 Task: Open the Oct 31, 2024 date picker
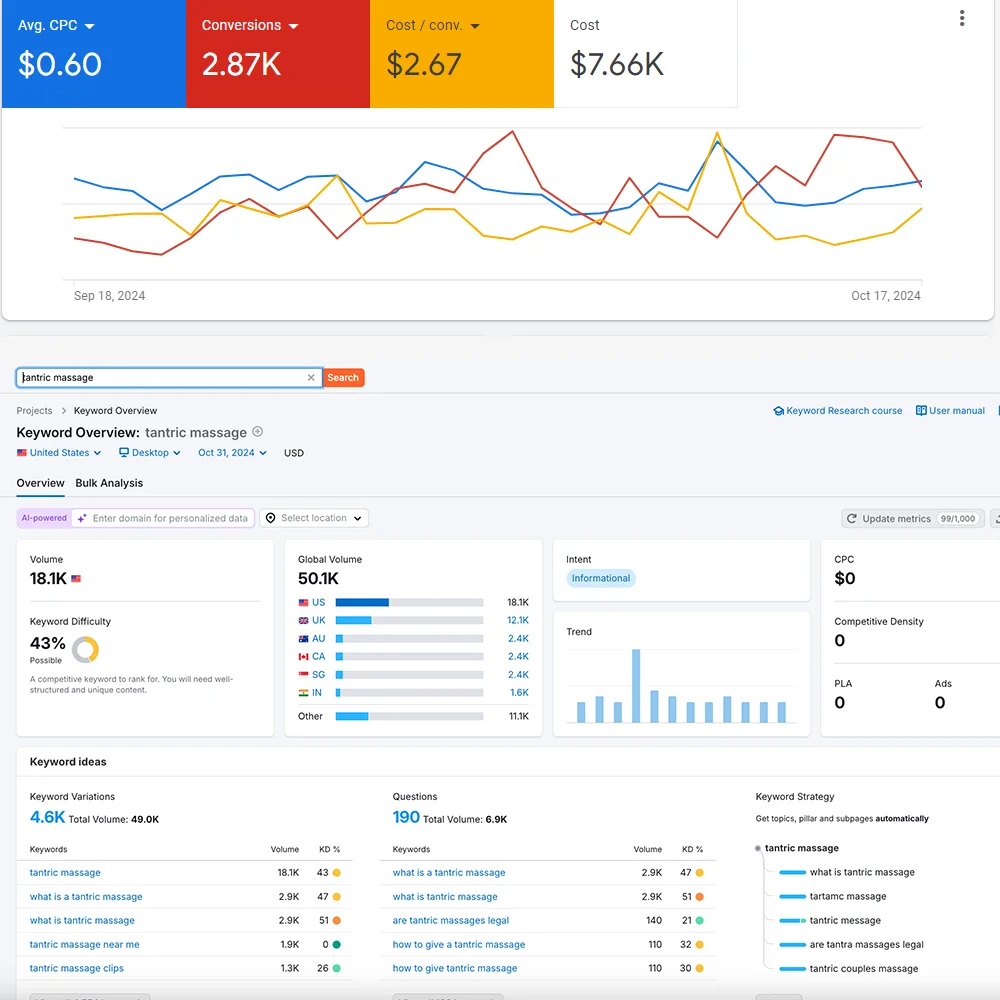(x=232, y=453)
